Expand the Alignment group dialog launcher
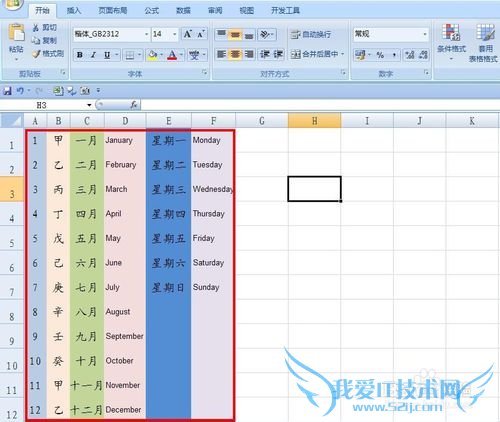Viewport: 500px width, 422px height. click(x=343, y=72)
